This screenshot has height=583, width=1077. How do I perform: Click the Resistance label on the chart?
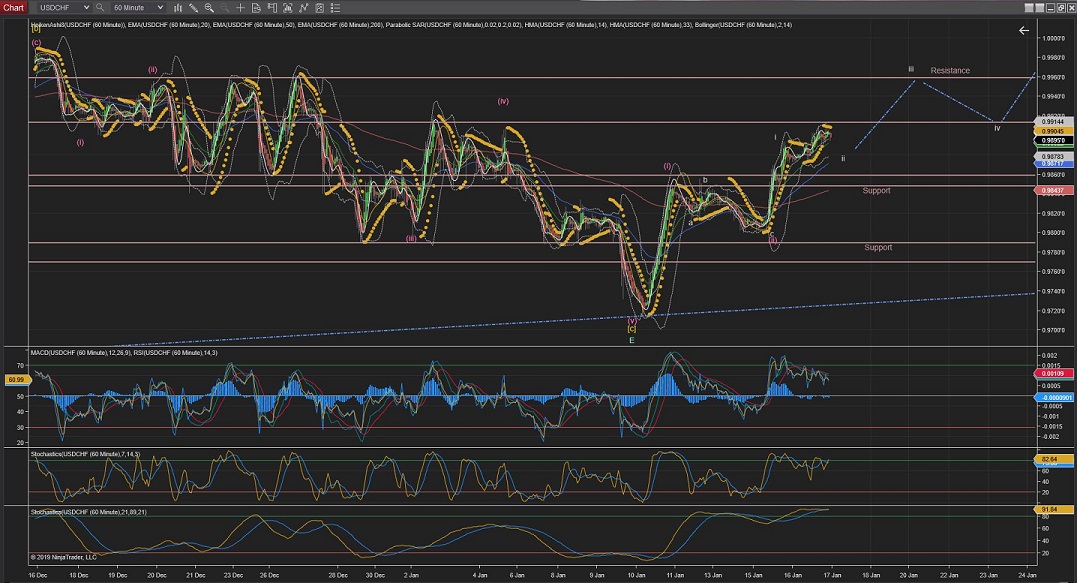pyautogui.click(x=949, y=71)
